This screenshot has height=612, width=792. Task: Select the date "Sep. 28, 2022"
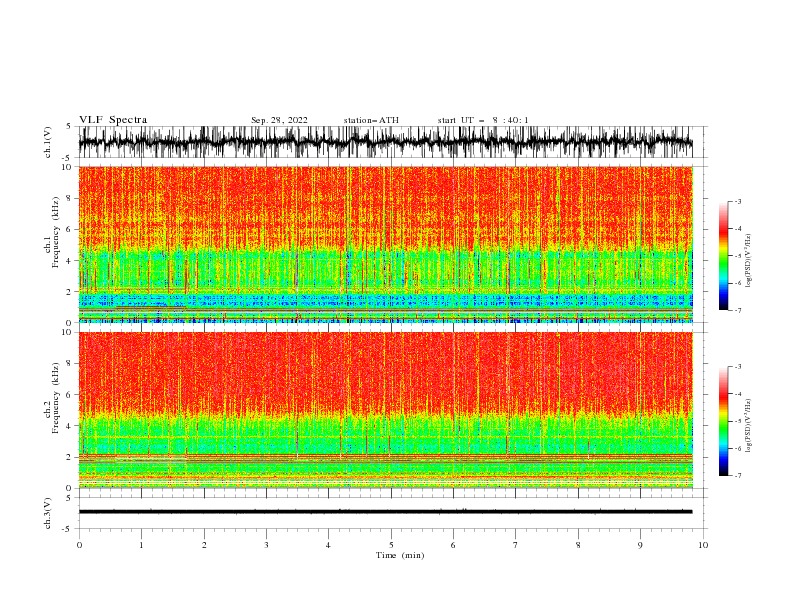click(279, 120)
